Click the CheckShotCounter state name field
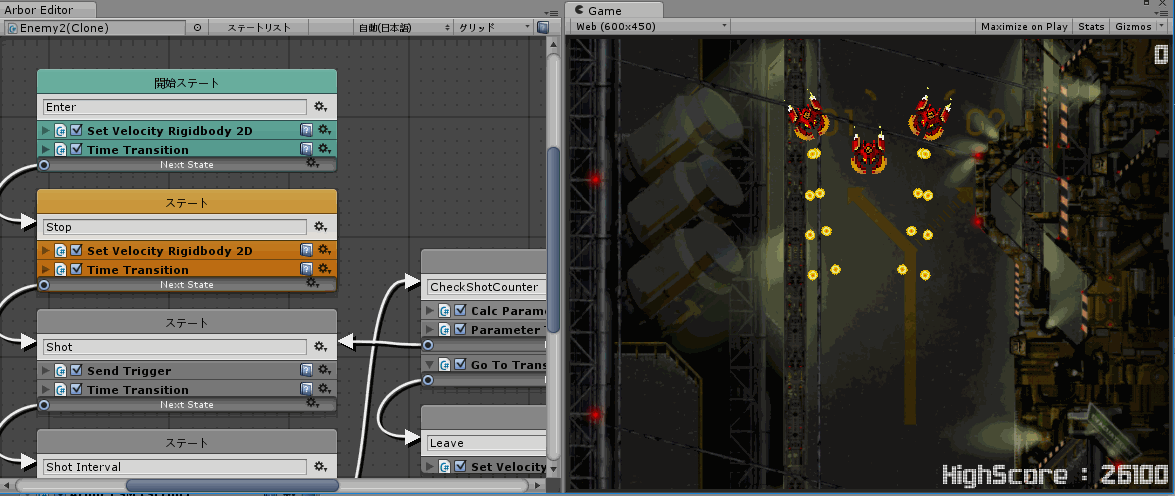 tap(486, 286)
